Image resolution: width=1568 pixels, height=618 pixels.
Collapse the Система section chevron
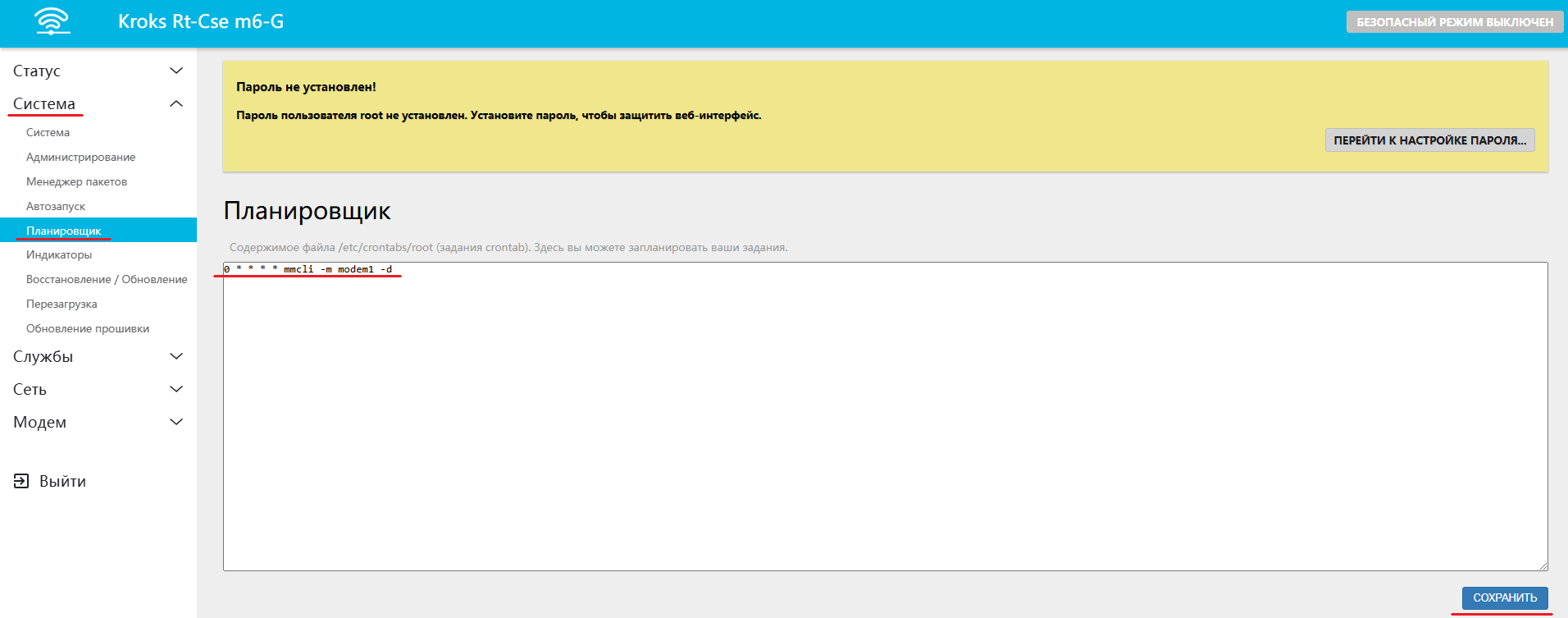tap(175, 103)
